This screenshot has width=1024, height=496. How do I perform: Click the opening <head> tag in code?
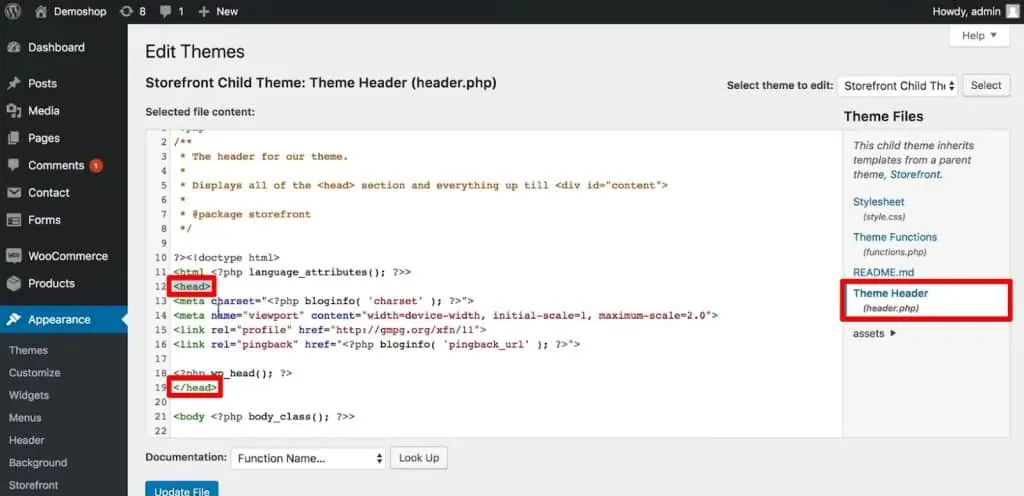192,287
